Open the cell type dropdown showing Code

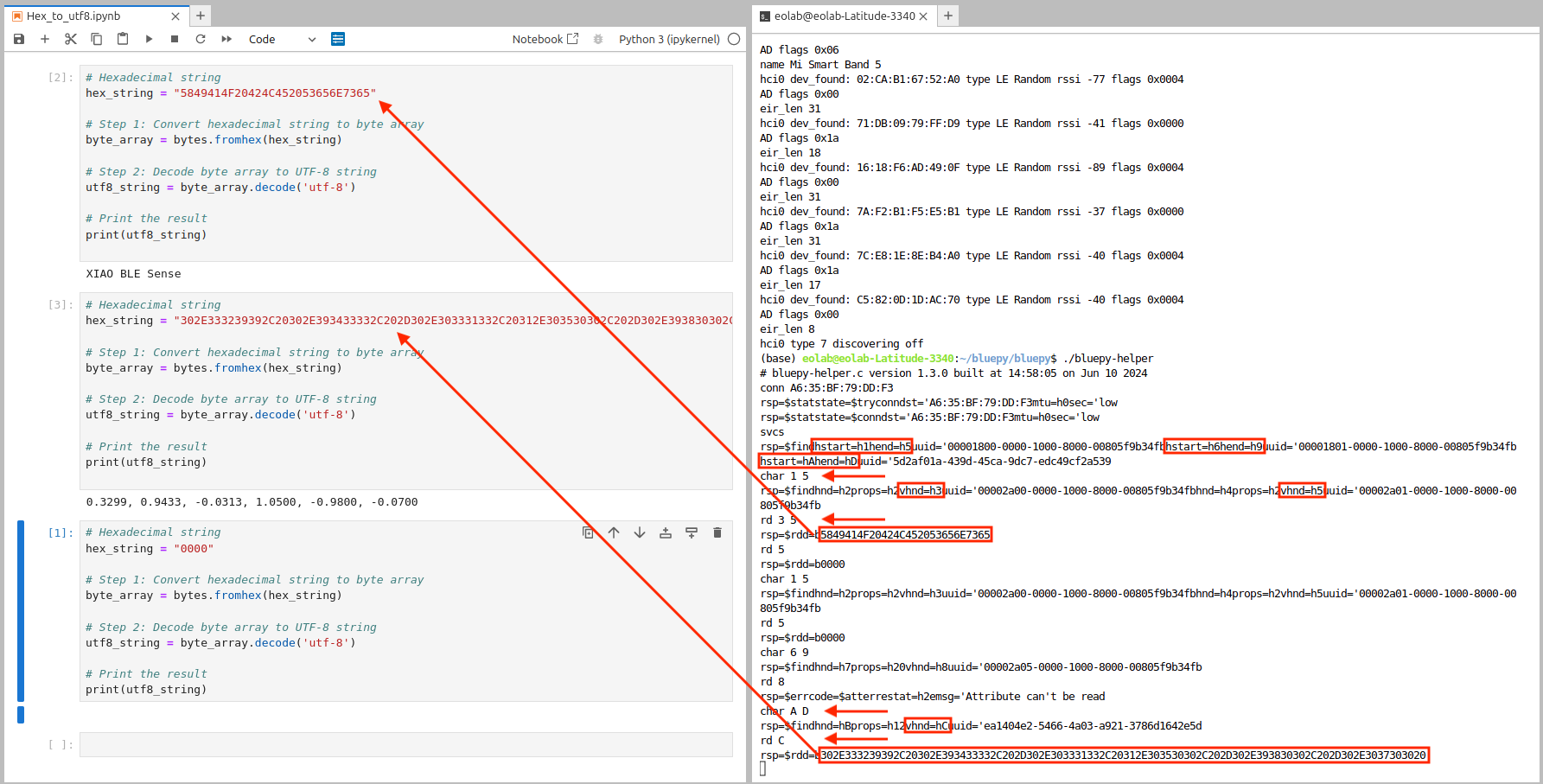coord(282,39)
